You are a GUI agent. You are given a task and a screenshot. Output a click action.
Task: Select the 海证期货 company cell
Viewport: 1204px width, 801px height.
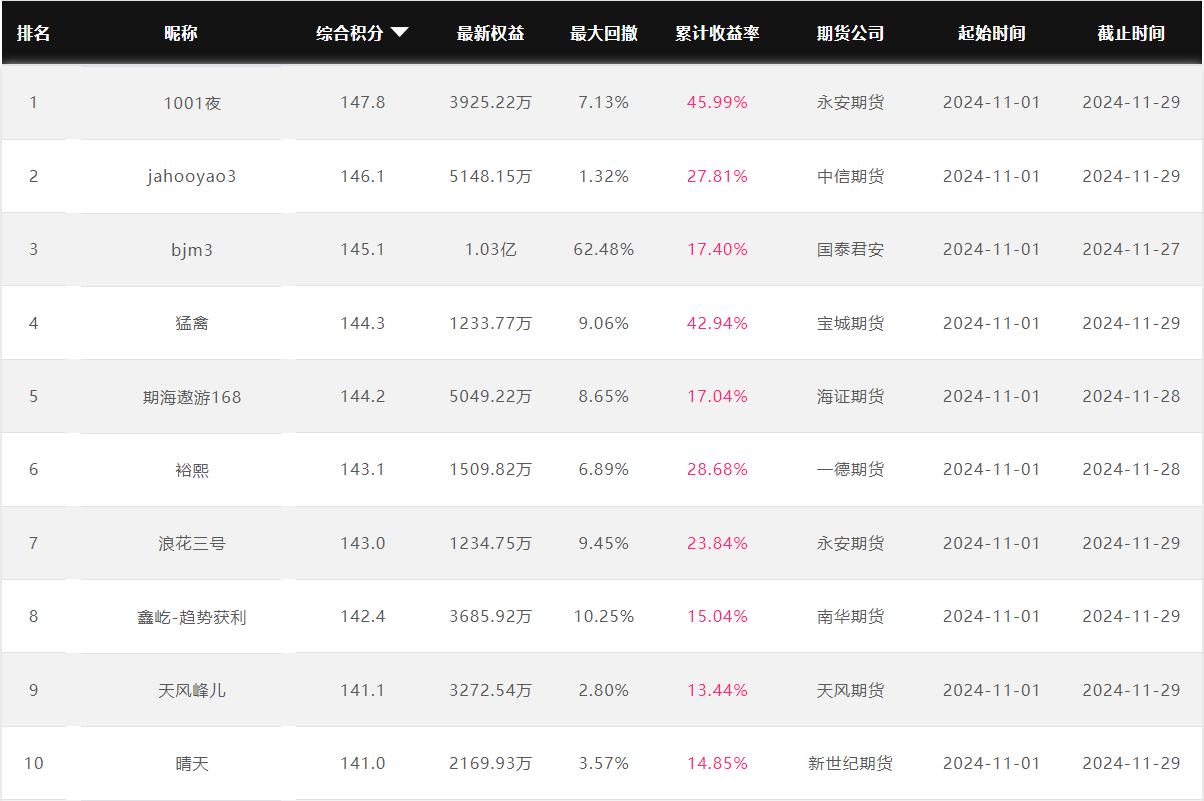point(851,396)
